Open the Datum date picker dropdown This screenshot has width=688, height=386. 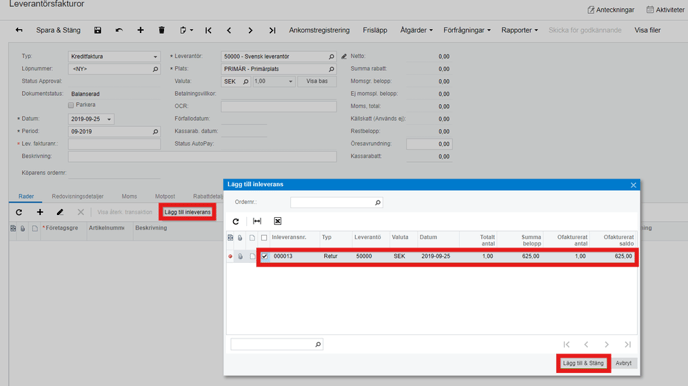(109, 119)
